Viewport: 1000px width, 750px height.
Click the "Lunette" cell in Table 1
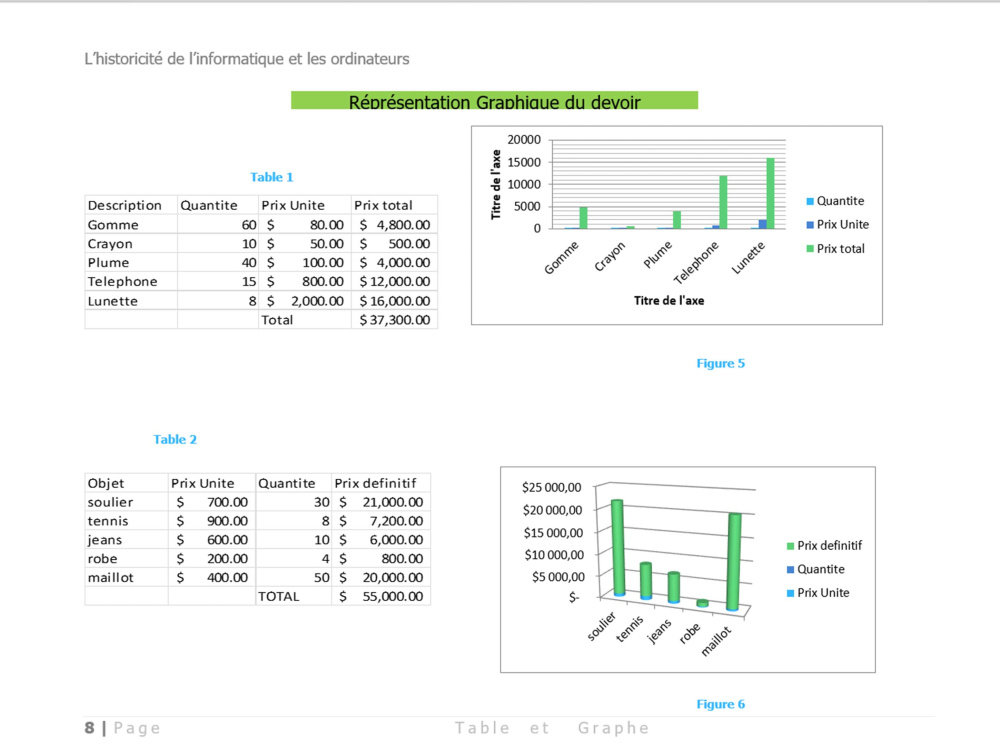point(131,301)
